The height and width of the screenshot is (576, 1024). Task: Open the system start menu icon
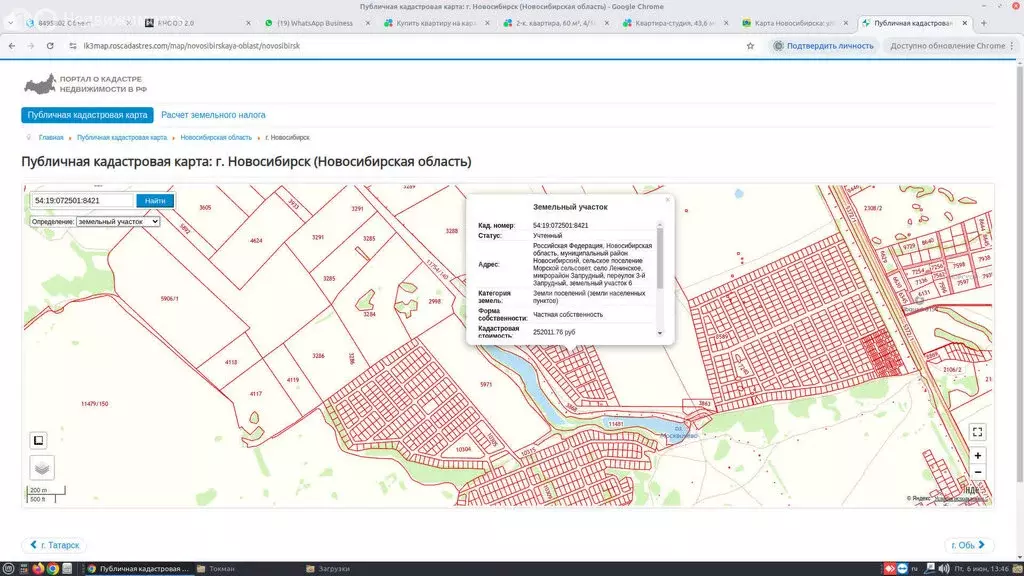pyautogui.click(x=8, y=569)
